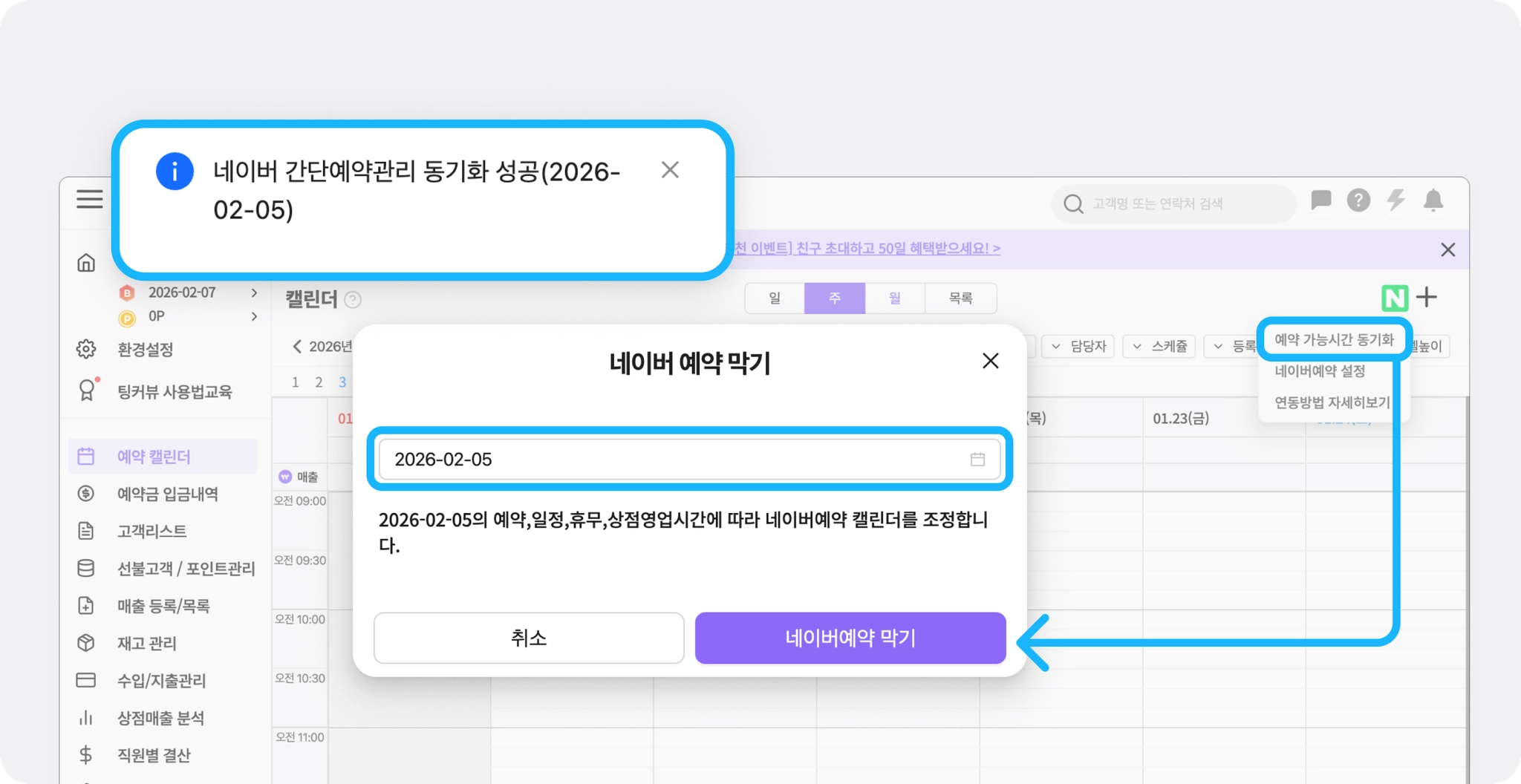Go to previous week with left chevron
The width and height of the screenshot is (1521, 784).
[297, 346]
